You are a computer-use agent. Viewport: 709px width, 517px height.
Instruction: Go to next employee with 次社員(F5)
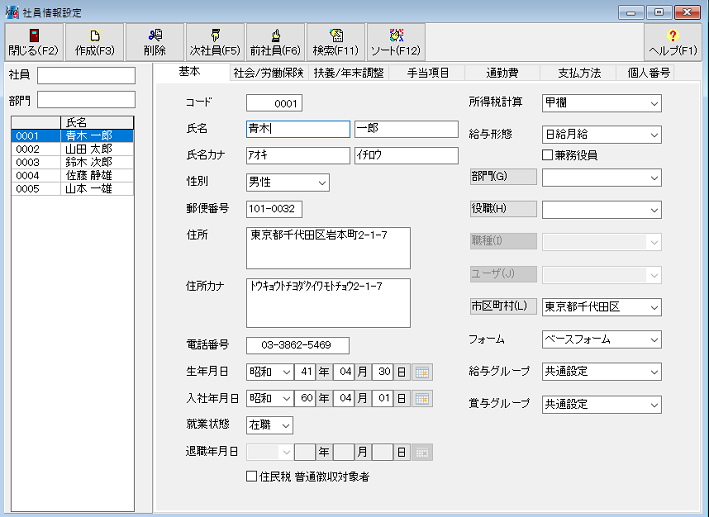215,42
